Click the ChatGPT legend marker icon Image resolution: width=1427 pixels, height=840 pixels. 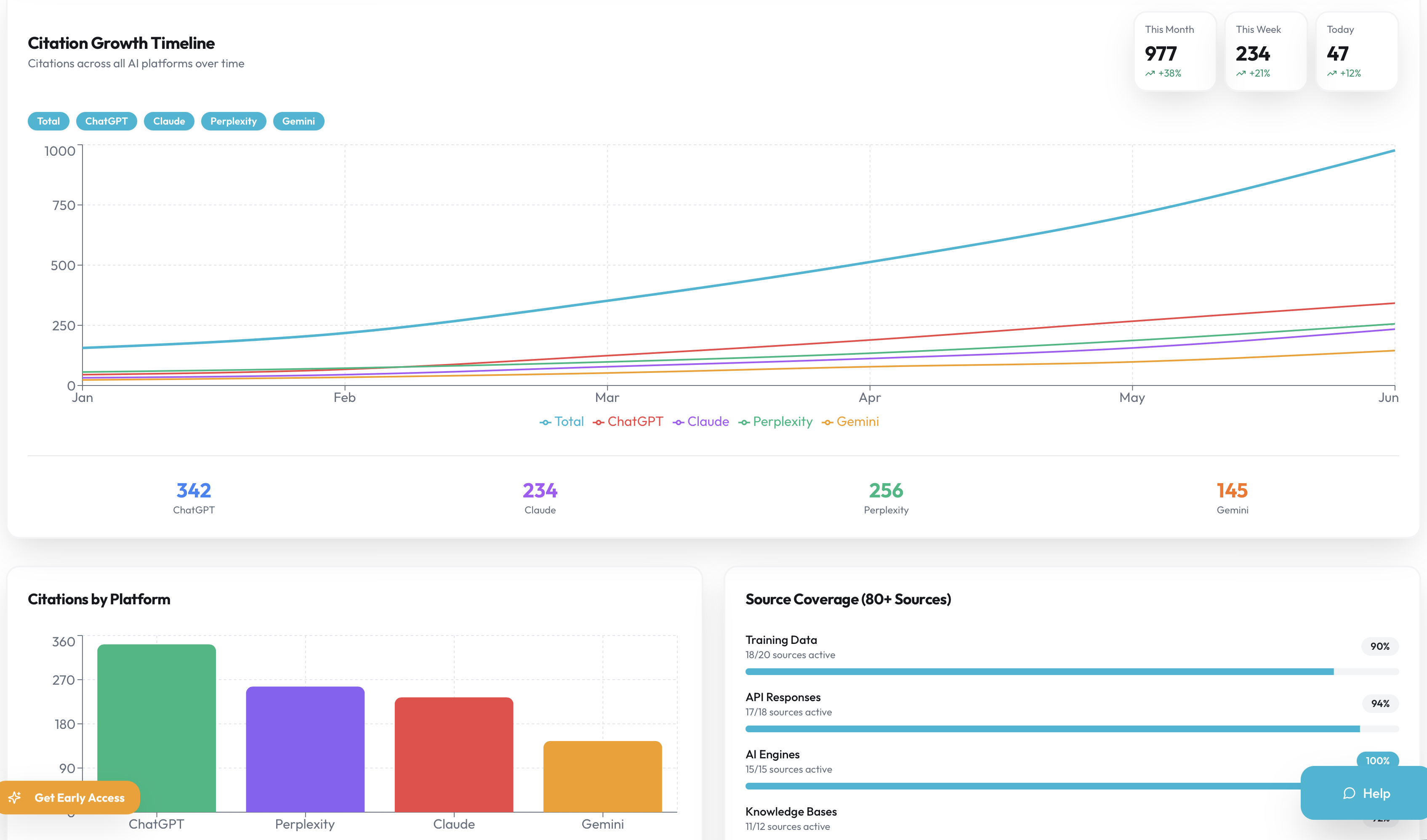pos(598,422)
